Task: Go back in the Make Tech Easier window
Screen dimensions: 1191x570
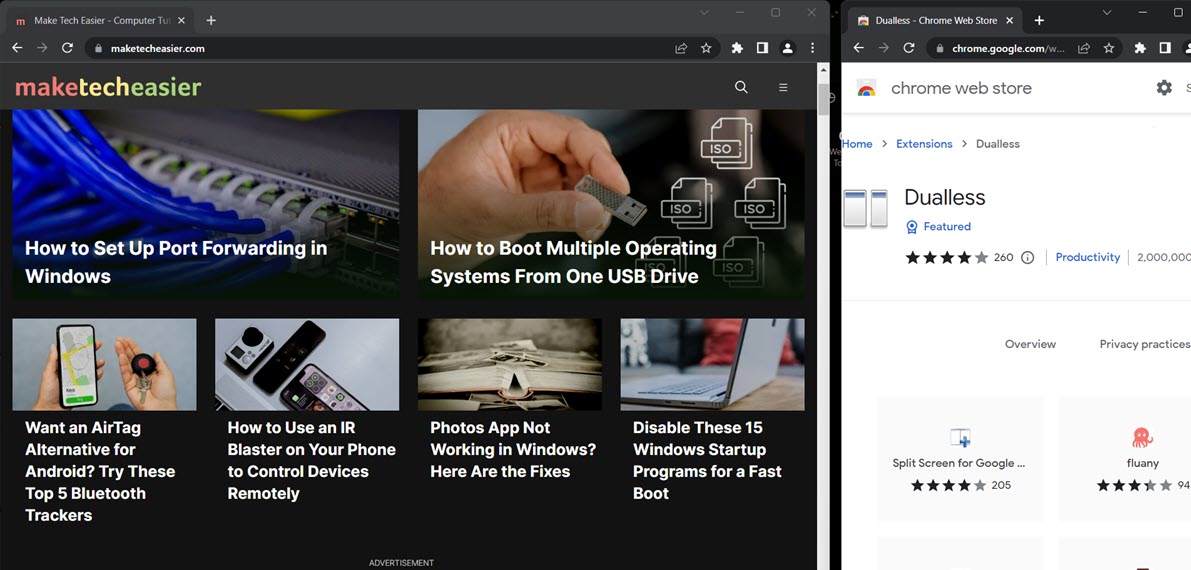Action: coord(17,48)
